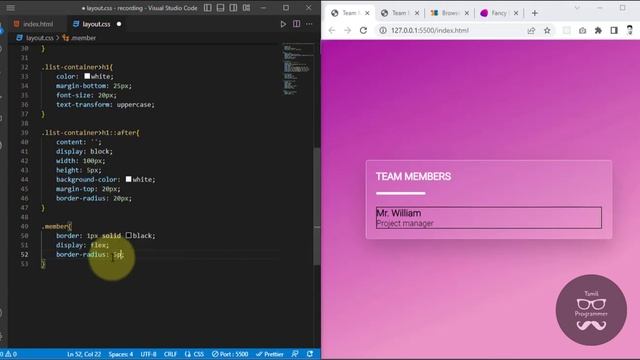
Task: Click layout.css in breadcrumb
Action: (40, 38)
